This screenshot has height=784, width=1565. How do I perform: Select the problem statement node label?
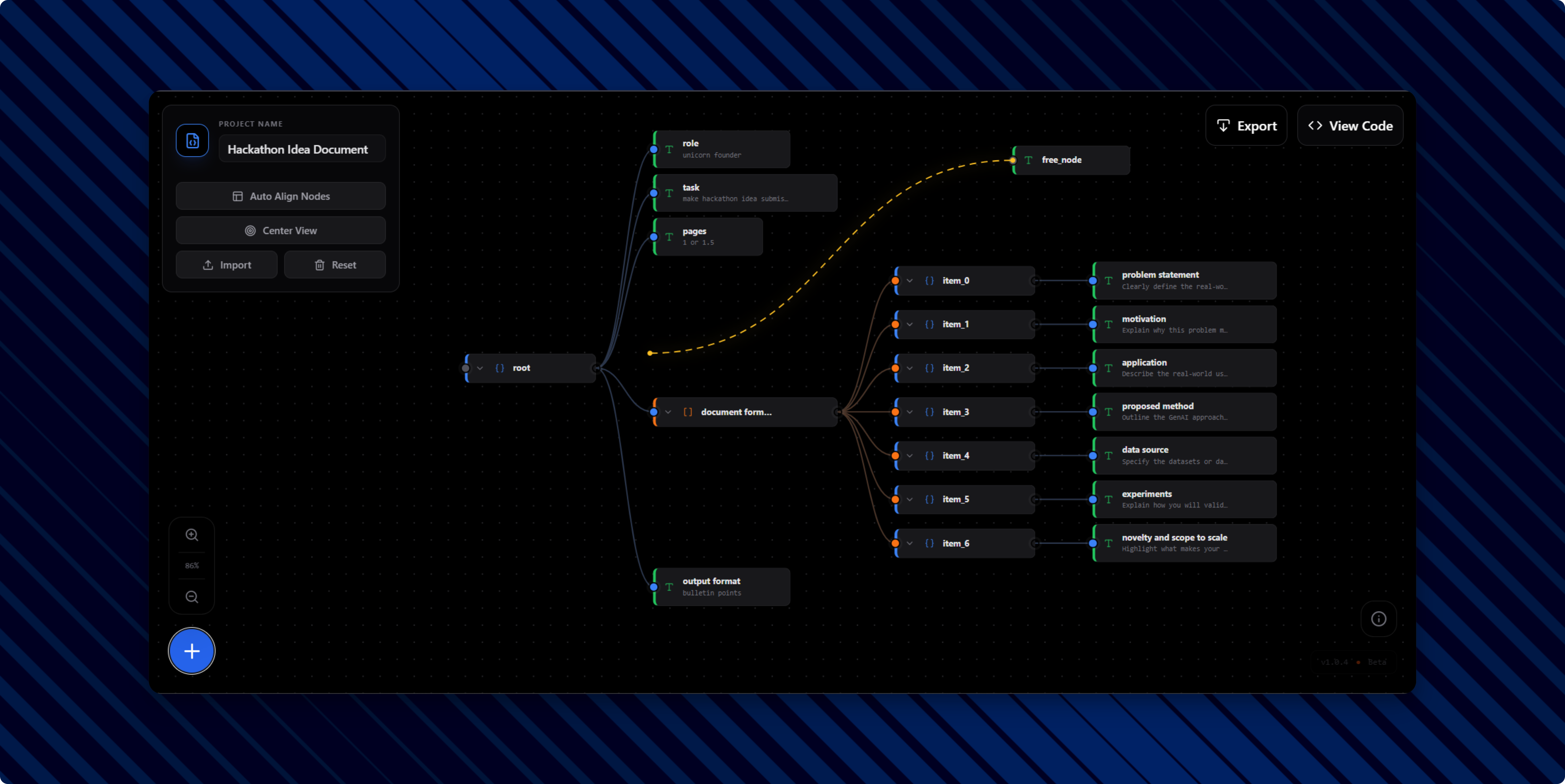(x=1161, y=275)
